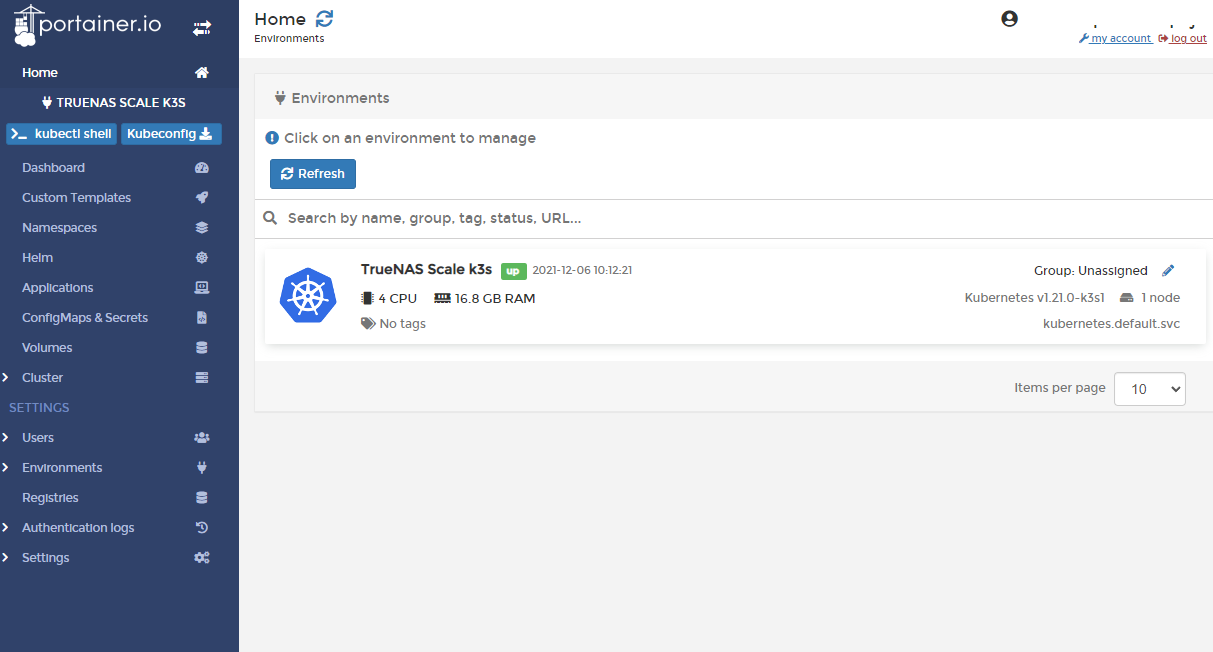Image resolution: width=1213 pixels, height=652 pixels.
Task: Click the 16.8 GB RAM label
Action: click(485, 298)
